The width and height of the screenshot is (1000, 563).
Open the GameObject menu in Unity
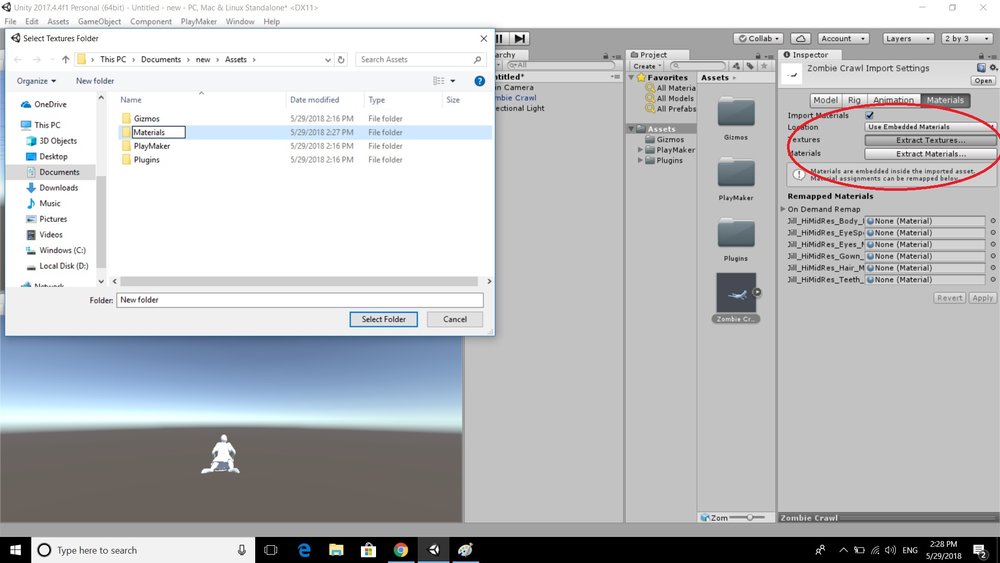click(x=99, y=22)
